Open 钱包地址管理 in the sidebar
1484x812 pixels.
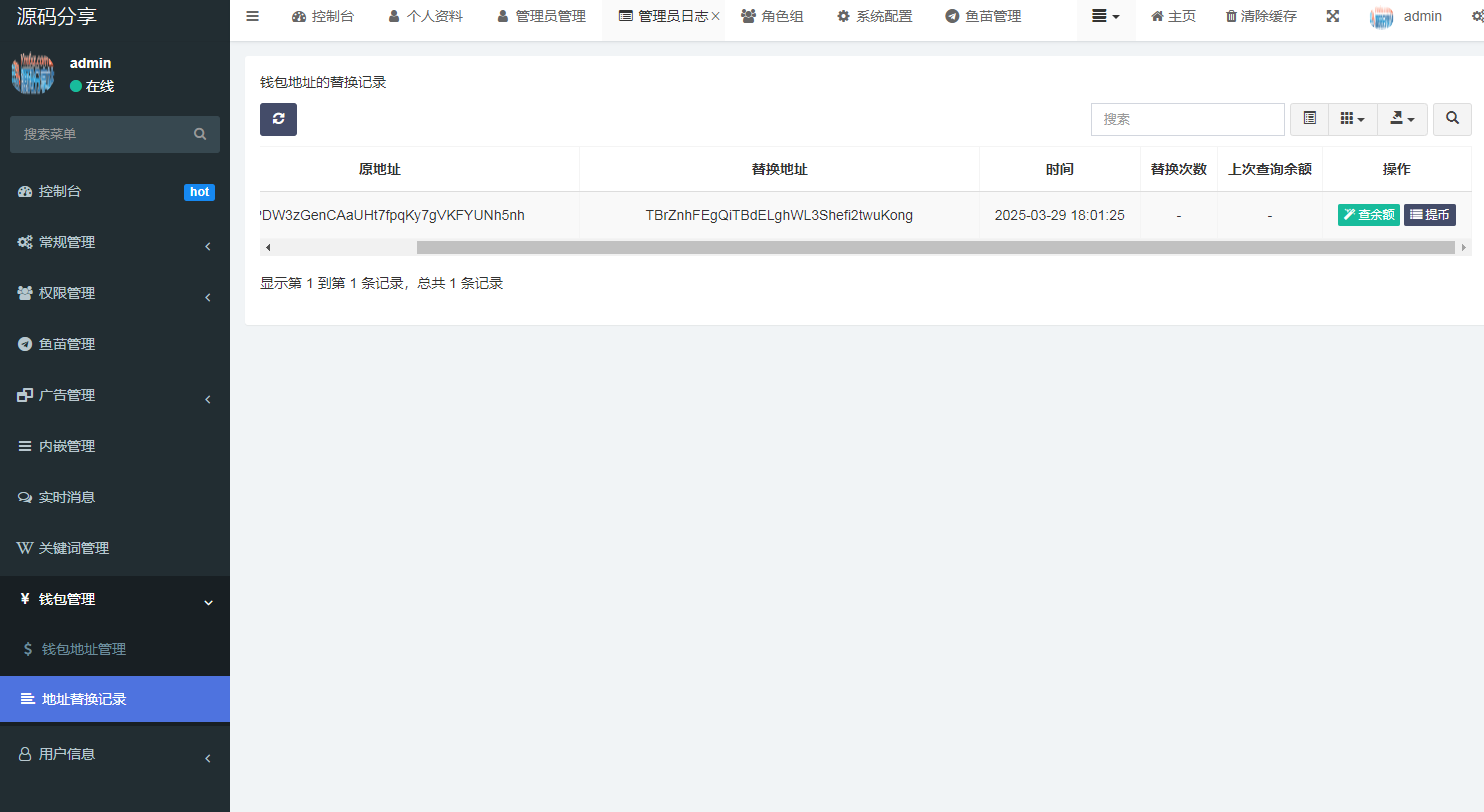pos(84,649)
